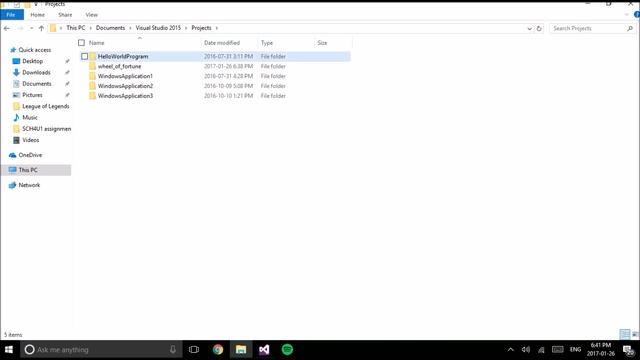Click This PC in the address bar
640x360 pixels.
click(x=76, y=28)
